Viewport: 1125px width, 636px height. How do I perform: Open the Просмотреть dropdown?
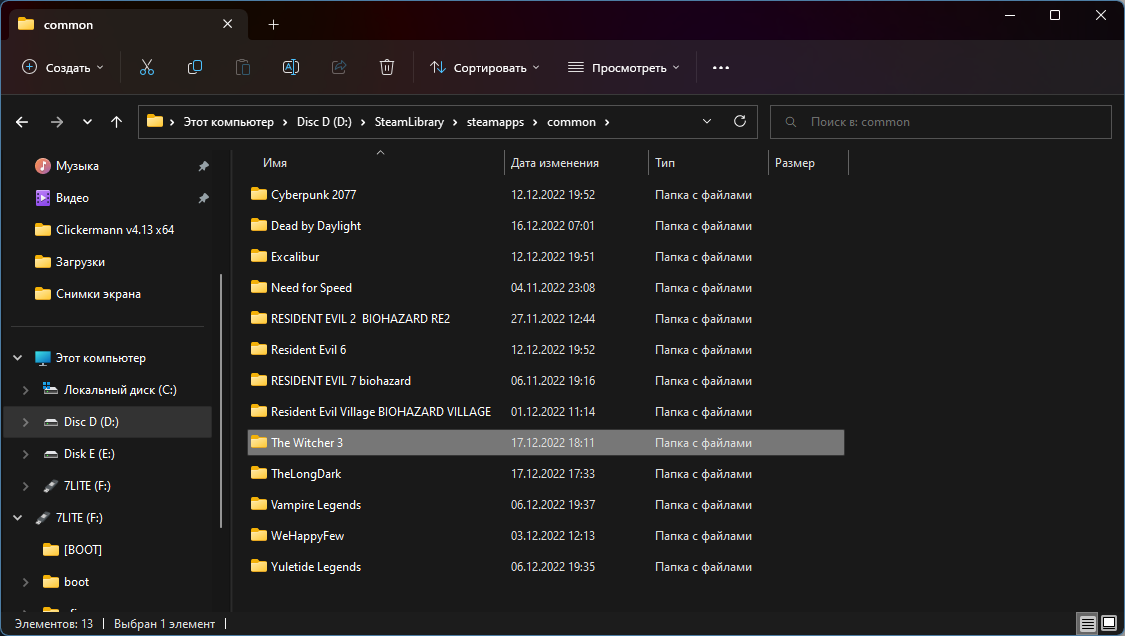pyautogui.click(x=623, y=67)
